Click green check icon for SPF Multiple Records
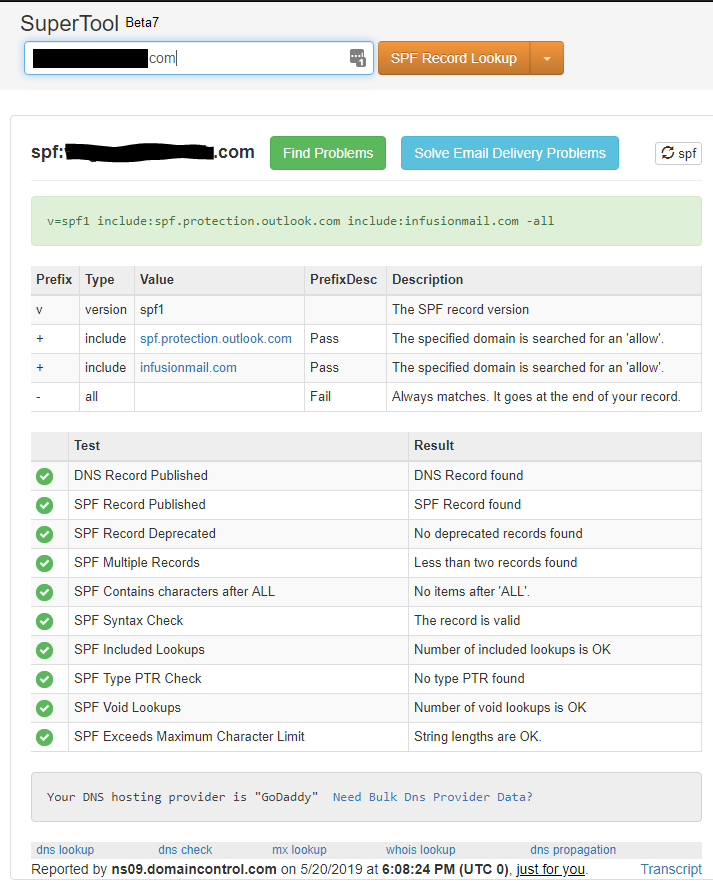The image size is (713, 887). coord(44,563)
